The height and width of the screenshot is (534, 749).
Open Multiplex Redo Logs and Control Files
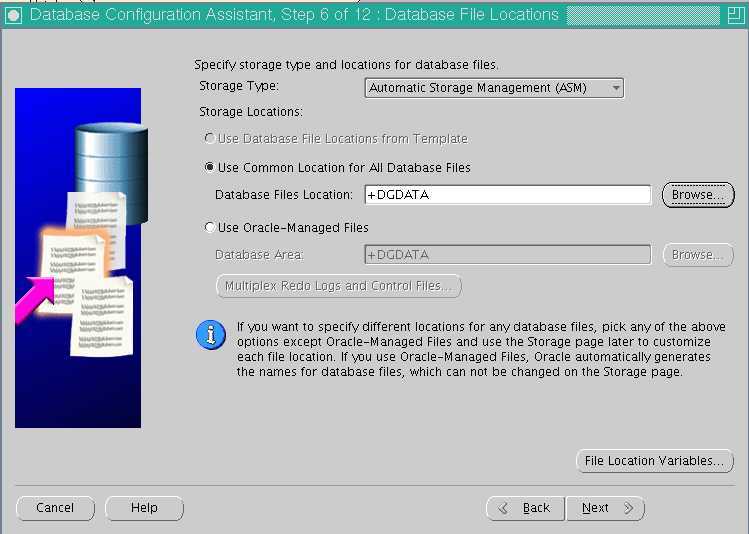click(339, 286)
